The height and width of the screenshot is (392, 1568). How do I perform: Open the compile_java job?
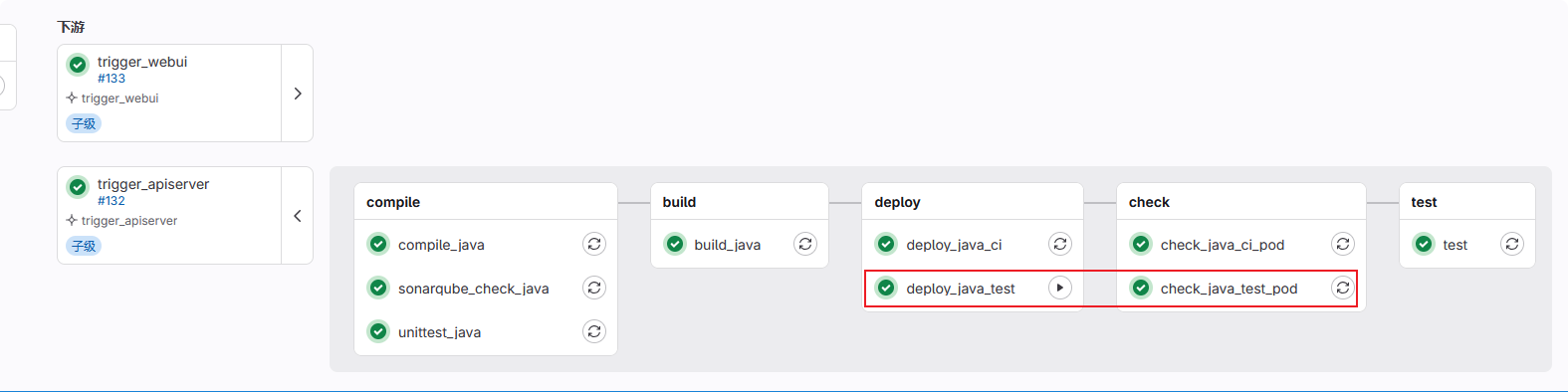point(441,245)
